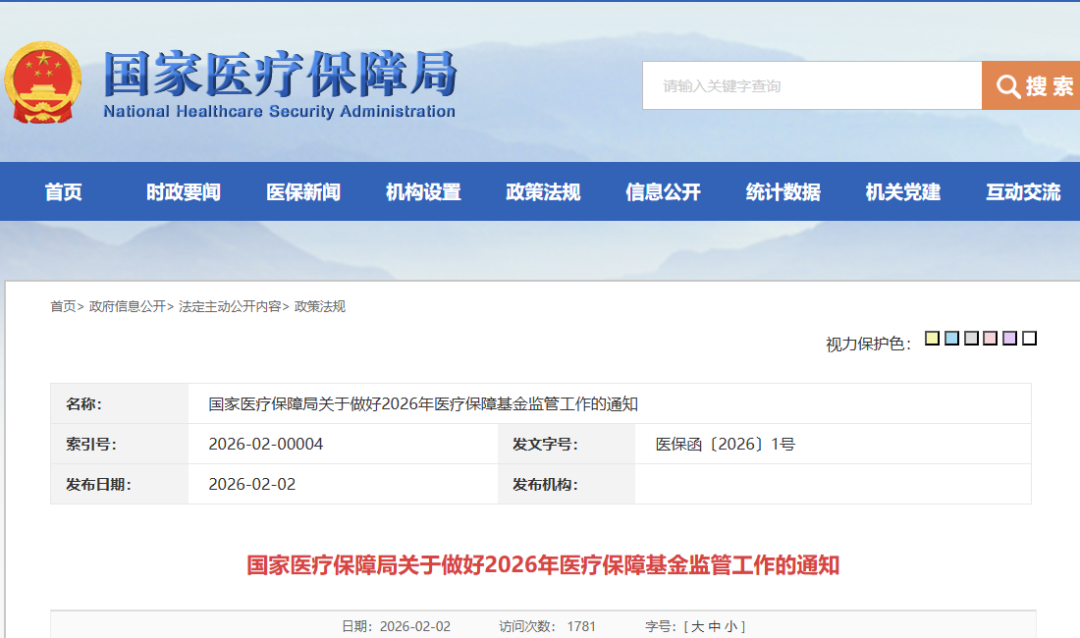
Task: Click the 政府信息公开 breadcrumb link
Action: 127,307
